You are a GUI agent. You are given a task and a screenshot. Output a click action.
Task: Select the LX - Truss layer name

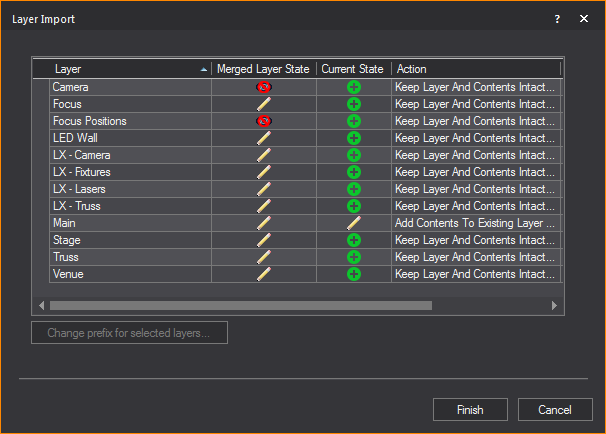pyautogui.click(x=77, y=206)
